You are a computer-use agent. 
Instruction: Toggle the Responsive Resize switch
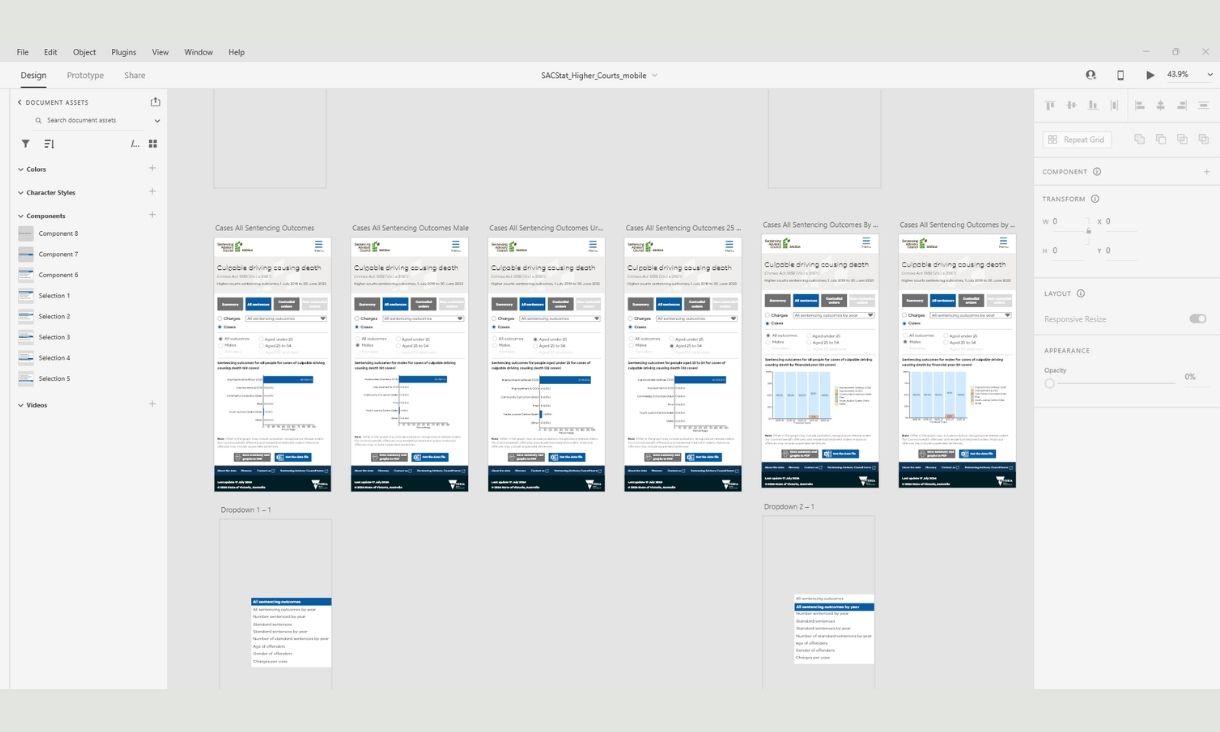pos(1197,319)
